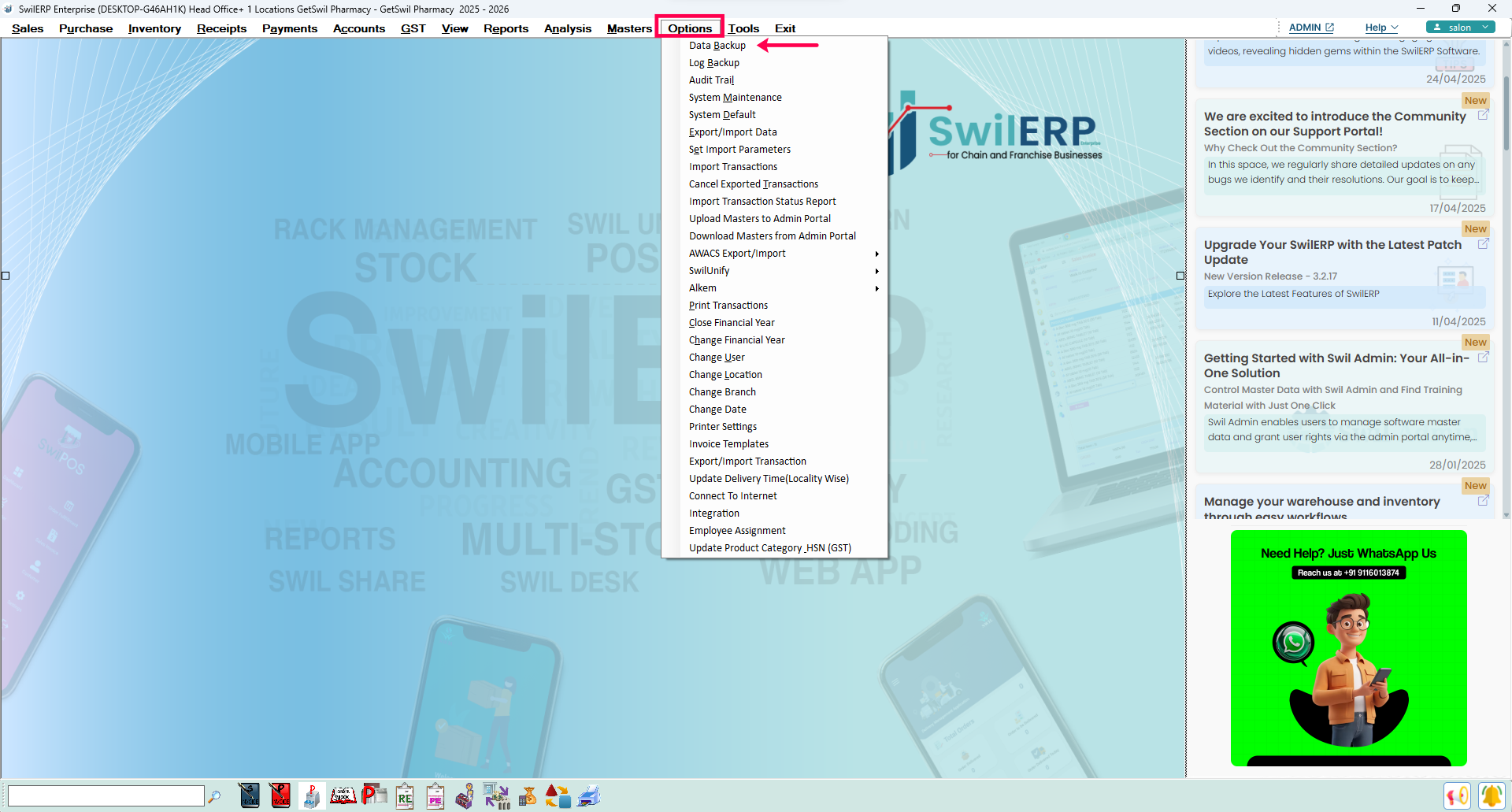Click the red triangle blue cylinder shapes icon
The height and width of the screenshot is (812, 1512).
pos(558,795)
